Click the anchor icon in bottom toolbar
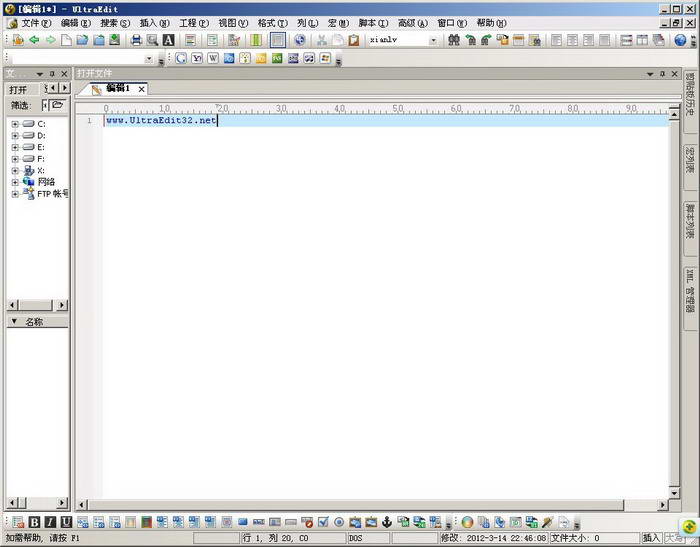The width and height of the screenshot is (700, 547). click(387, 522)
